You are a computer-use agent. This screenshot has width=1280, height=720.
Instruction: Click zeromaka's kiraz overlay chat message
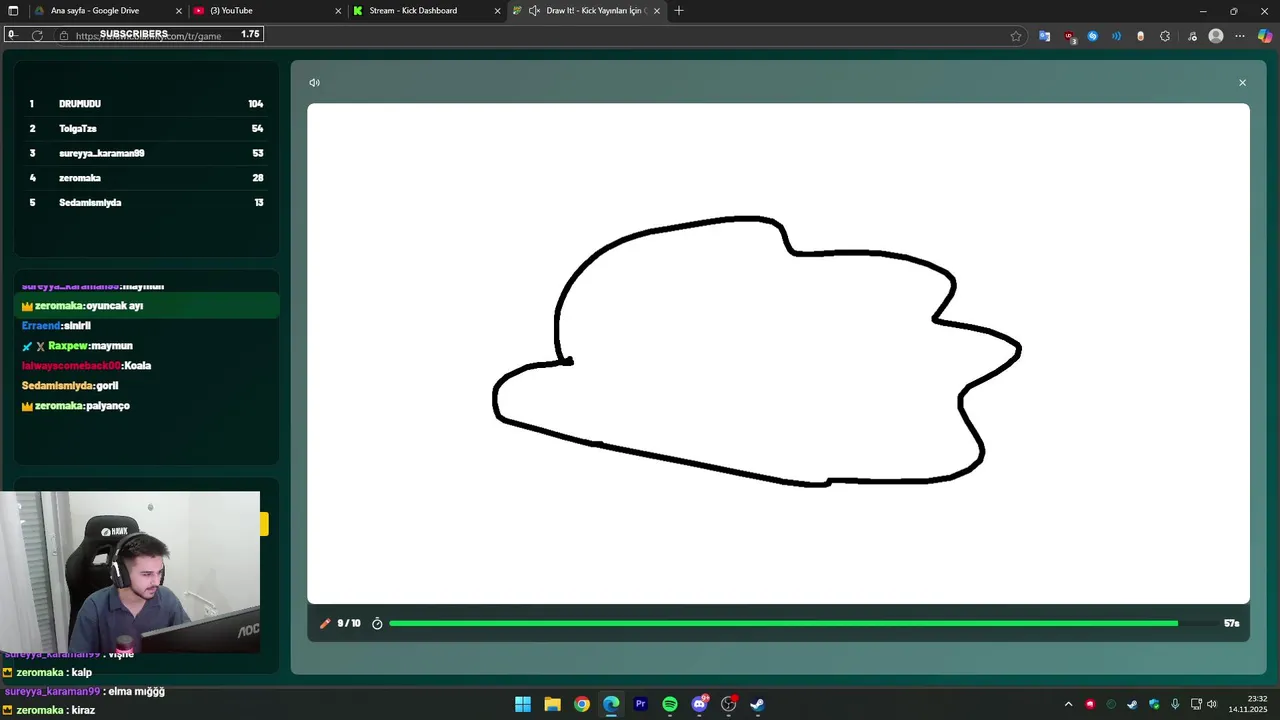point(49,710)
